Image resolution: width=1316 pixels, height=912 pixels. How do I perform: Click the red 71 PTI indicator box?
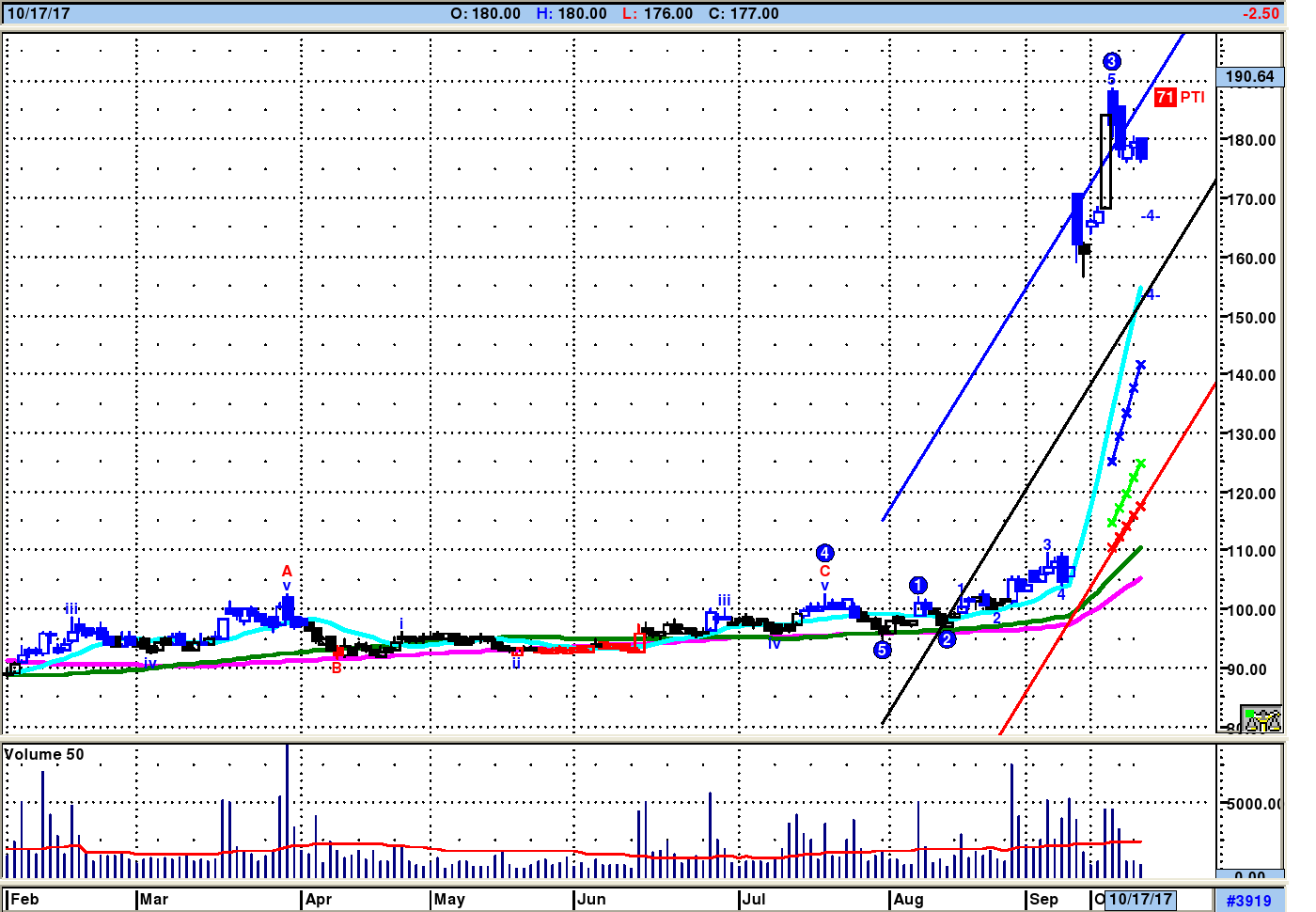1165,97
